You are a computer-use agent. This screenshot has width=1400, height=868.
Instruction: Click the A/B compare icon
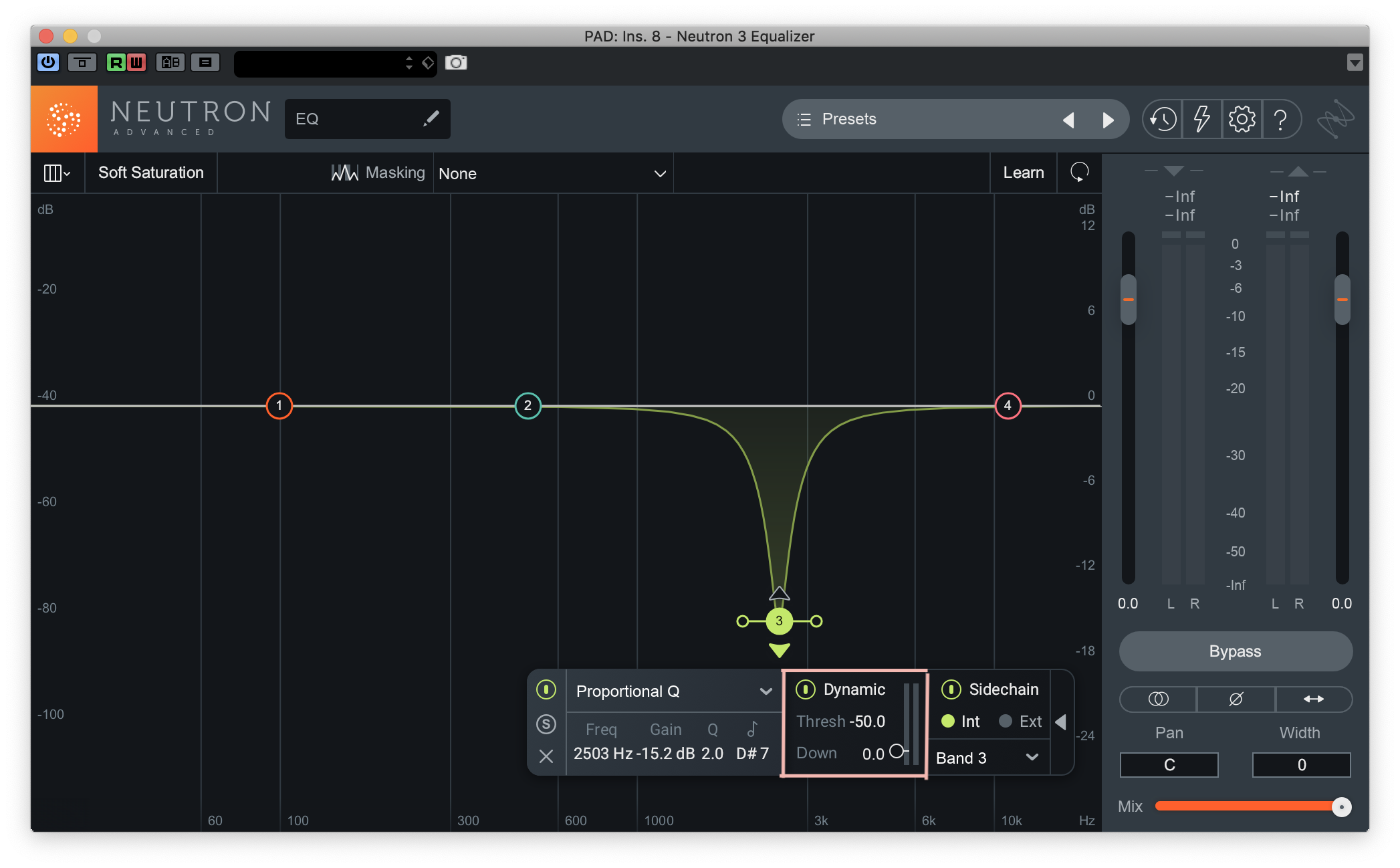pos(170,63)
